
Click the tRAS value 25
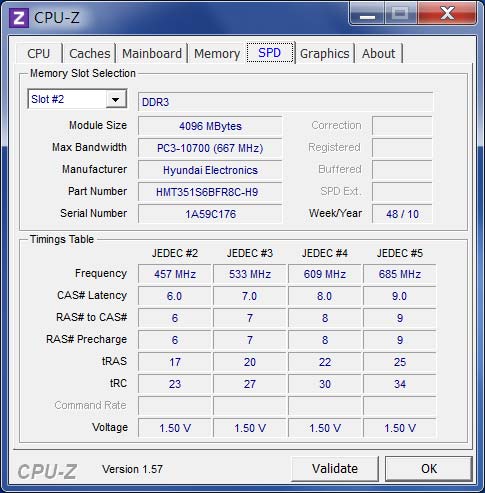point(400,362)
